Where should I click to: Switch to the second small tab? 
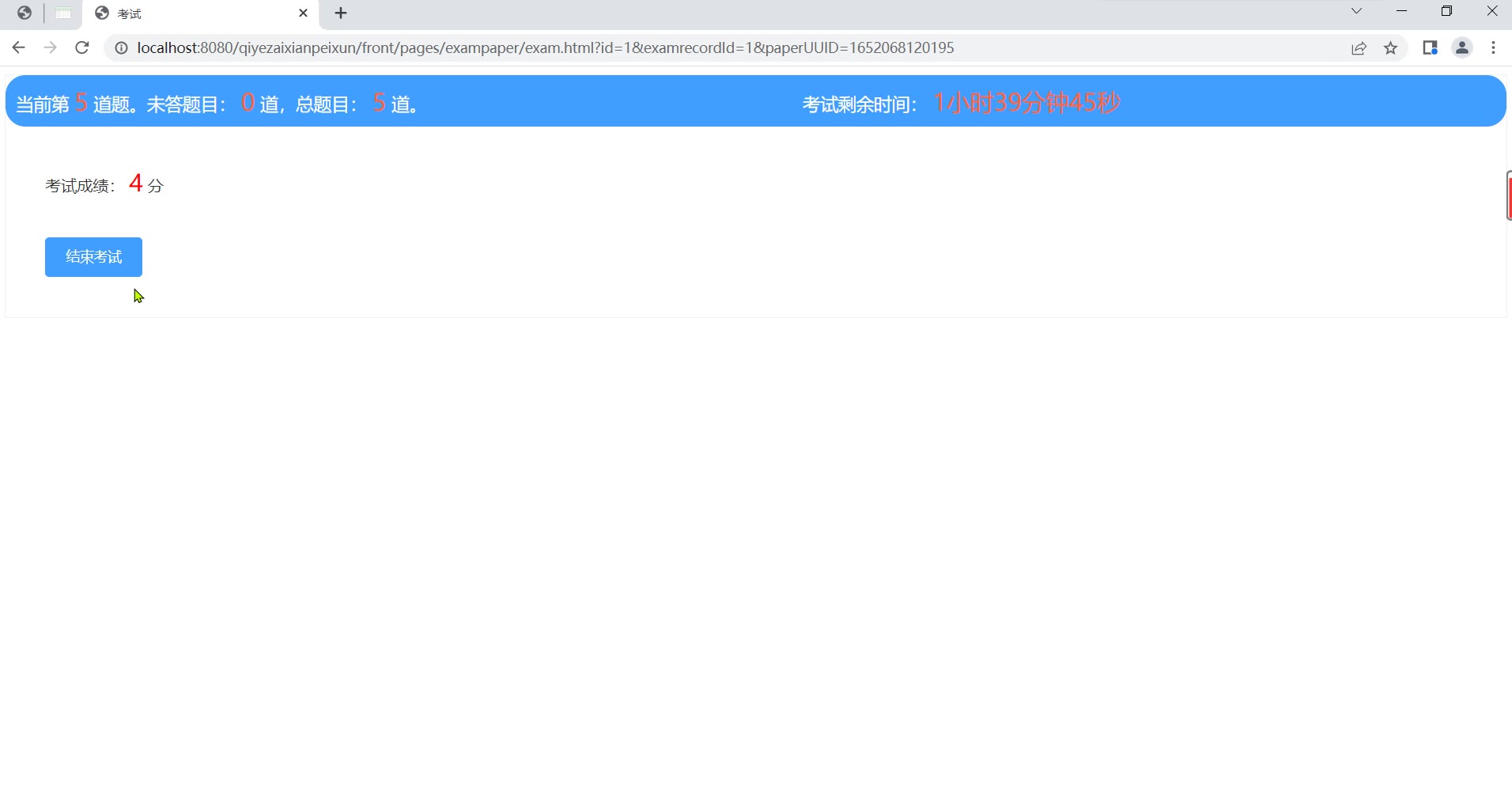click(x=63, y=13)
